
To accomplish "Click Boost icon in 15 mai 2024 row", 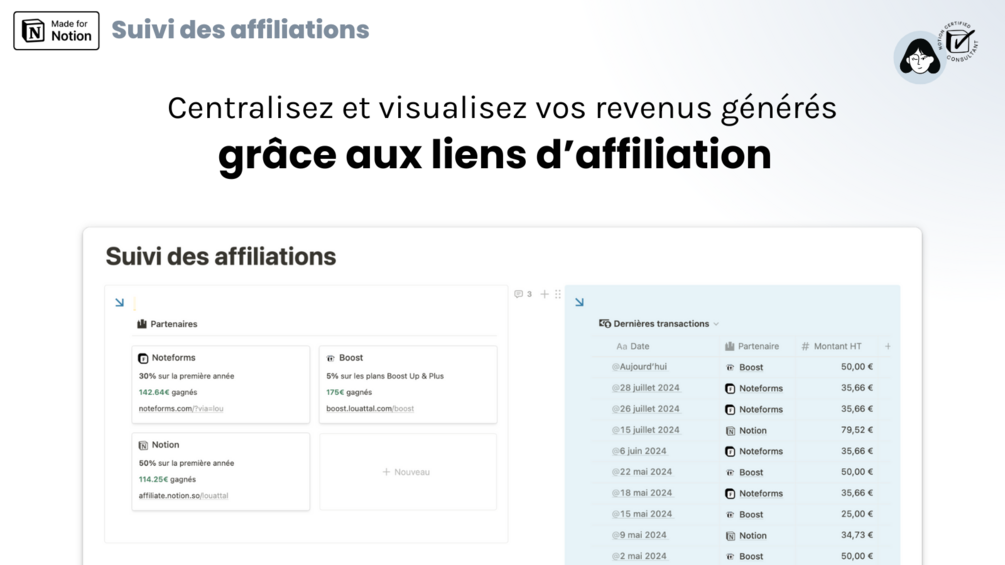I will 729,515.
